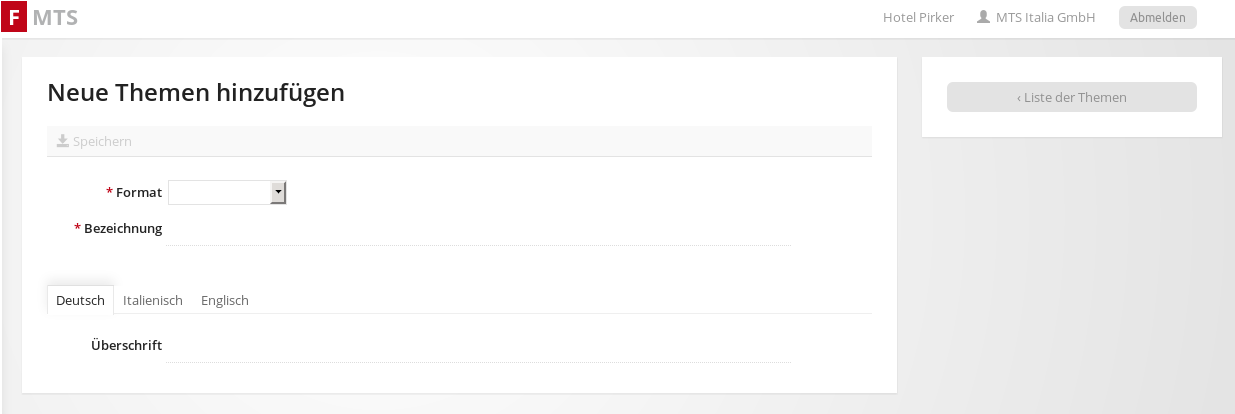The image size is (1235, 414).
Task: Click the MTS brand name text
Action: point(55,17)
